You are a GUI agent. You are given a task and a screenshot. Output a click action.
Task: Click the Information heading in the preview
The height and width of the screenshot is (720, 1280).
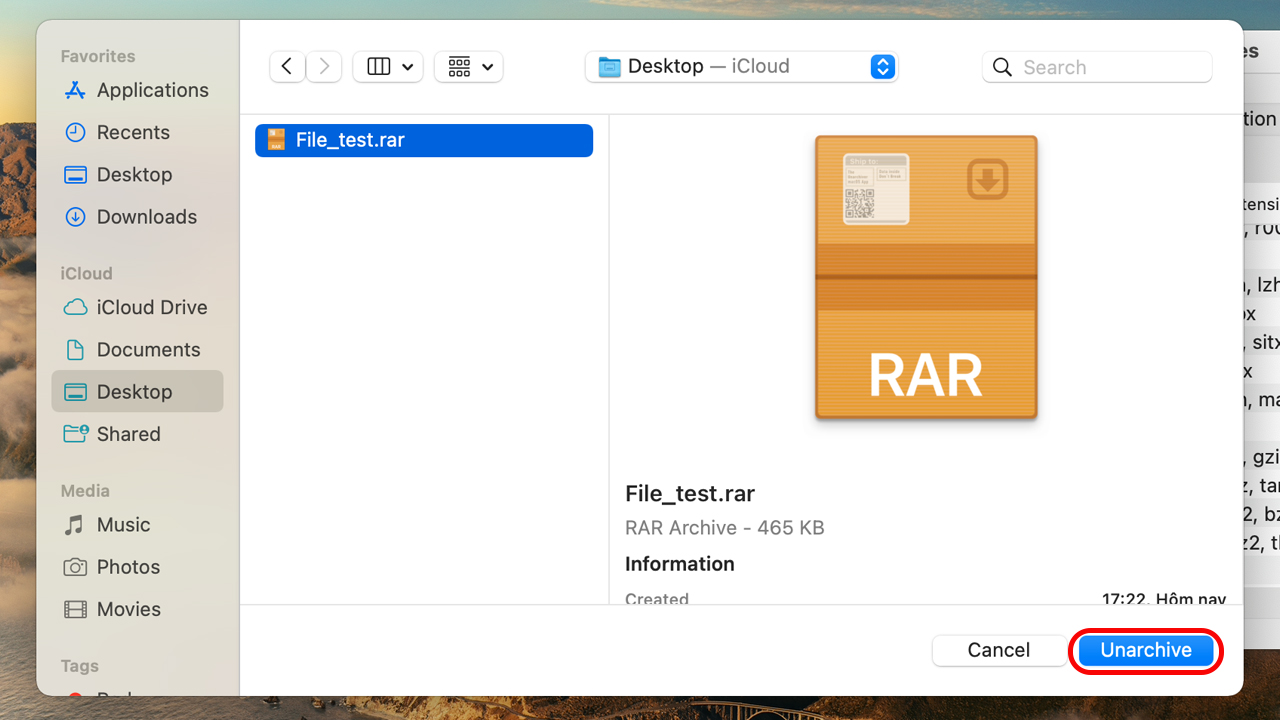coord(680,564)
